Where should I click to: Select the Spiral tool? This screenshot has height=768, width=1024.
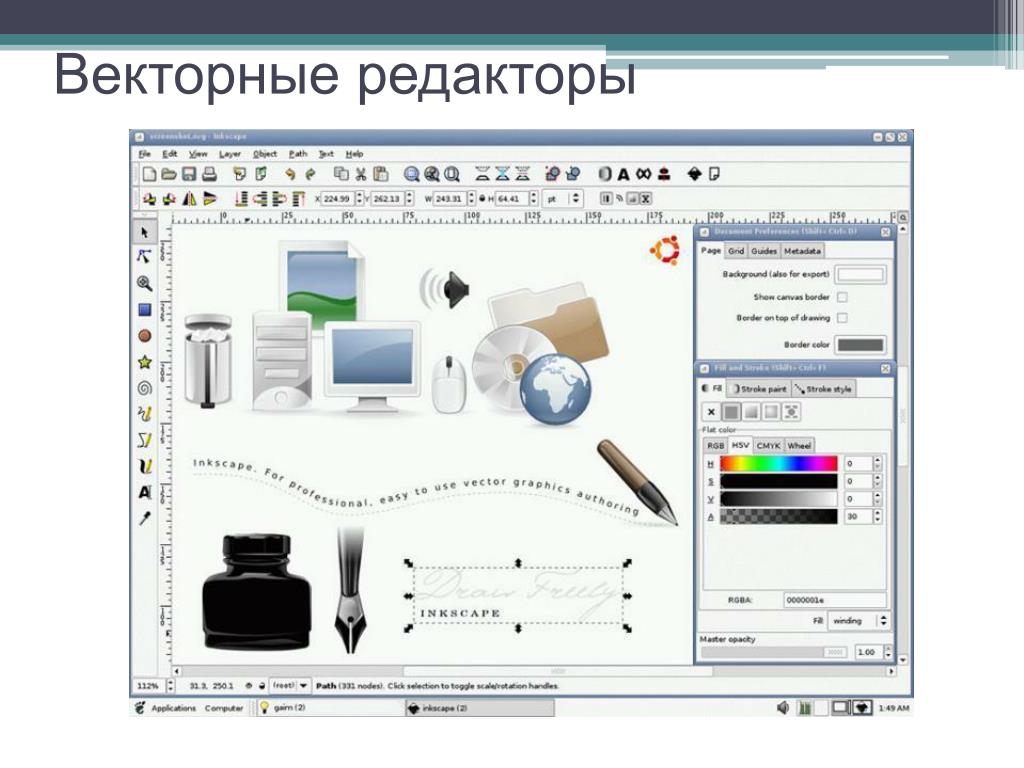[x=144, y=388]
